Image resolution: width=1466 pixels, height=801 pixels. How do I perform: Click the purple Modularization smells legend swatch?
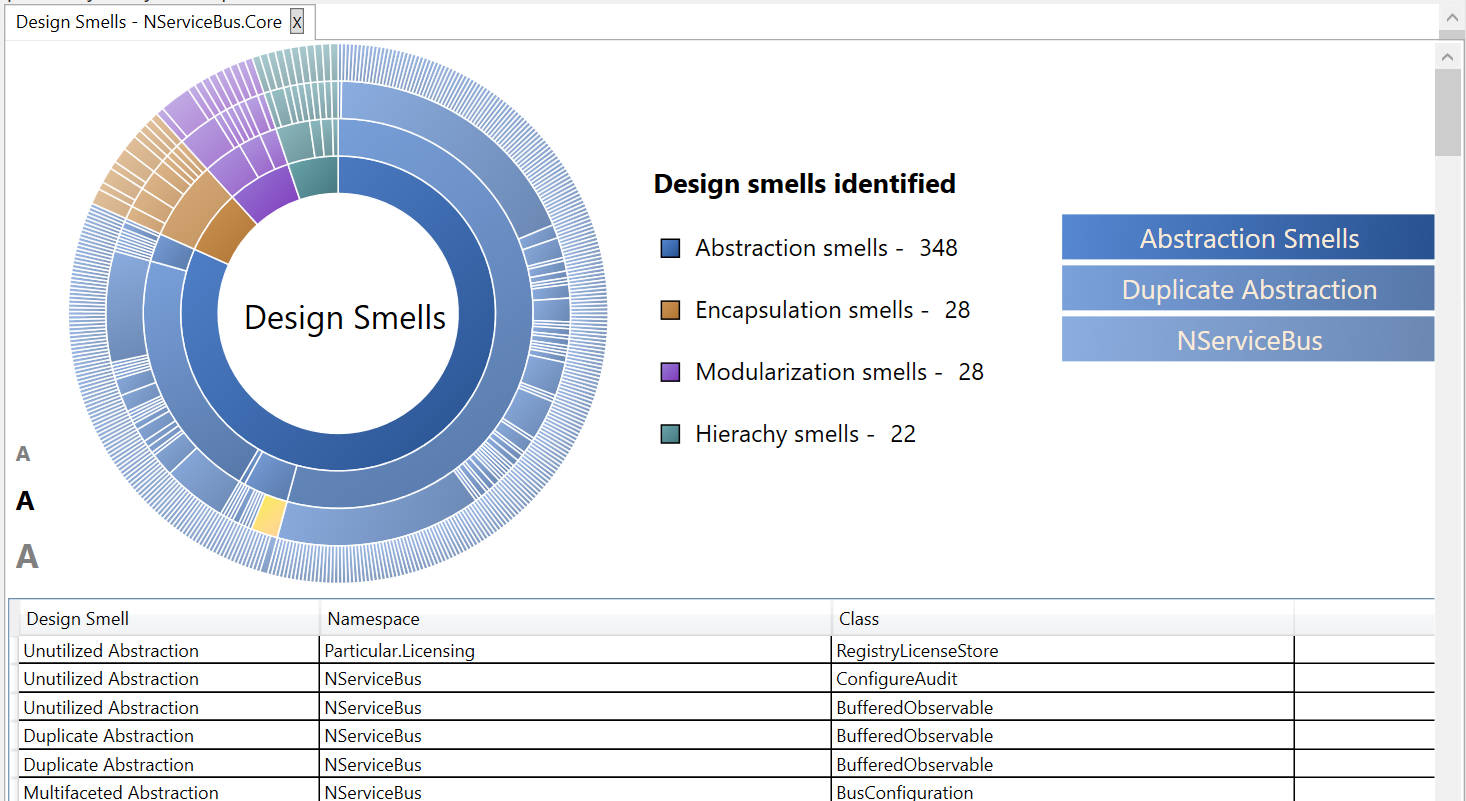670,372
